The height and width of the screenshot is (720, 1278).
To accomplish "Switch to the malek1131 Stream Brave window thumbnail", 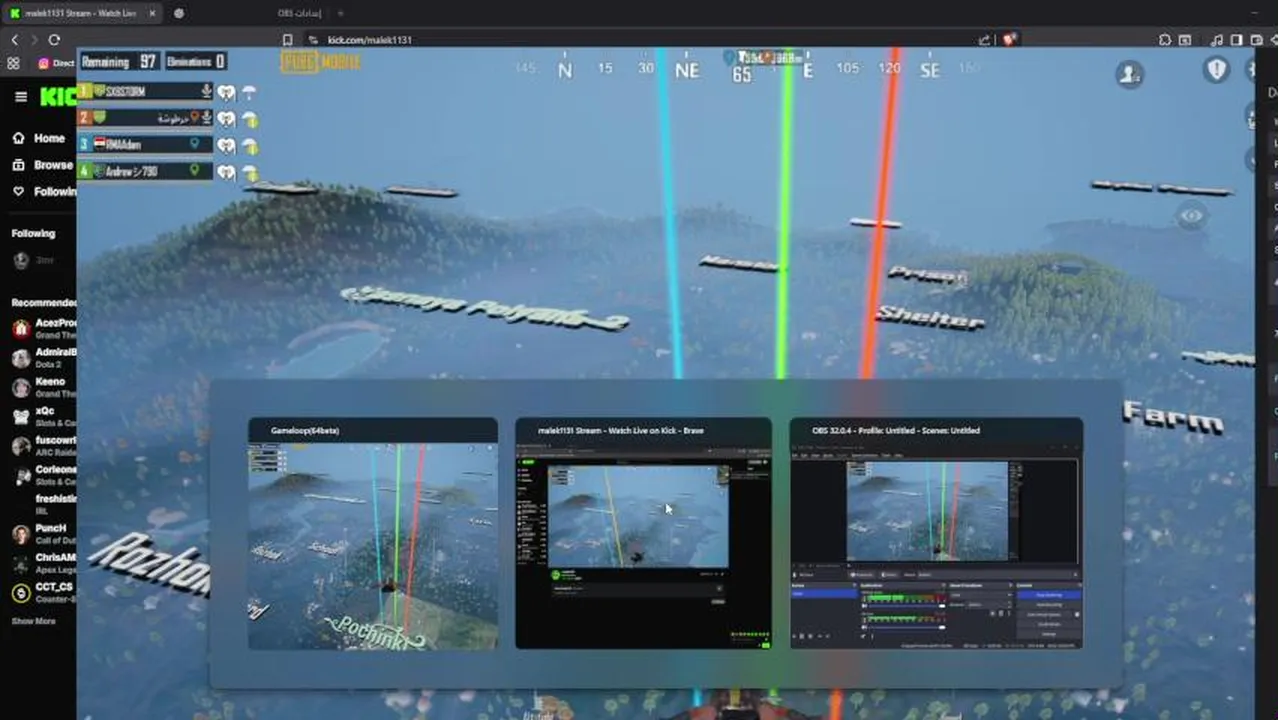I will pos(643,534).
